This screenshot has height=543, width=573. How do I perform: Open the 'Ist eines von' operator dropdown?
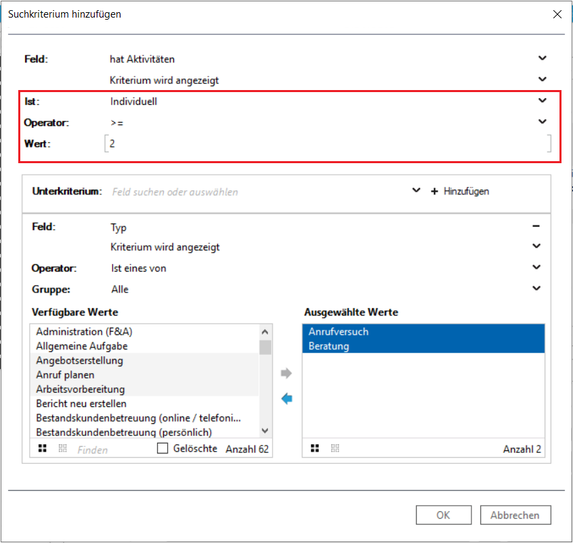pyautogui.click(x=536, y=267)
